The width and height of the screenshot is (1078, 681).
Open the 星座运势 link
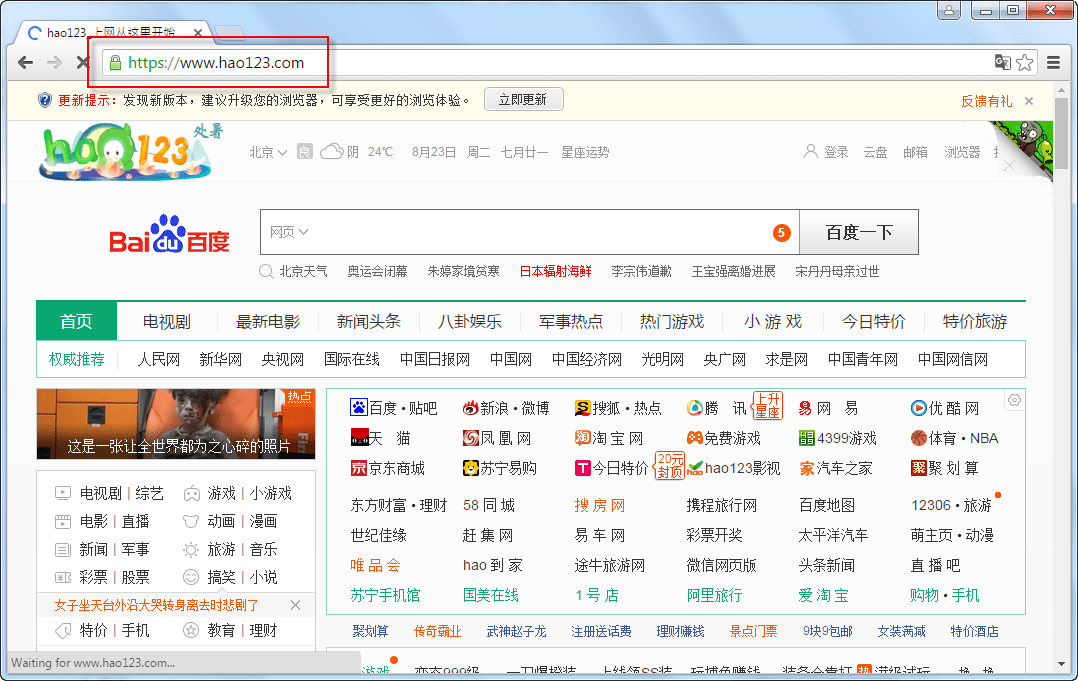click(585, 152)
